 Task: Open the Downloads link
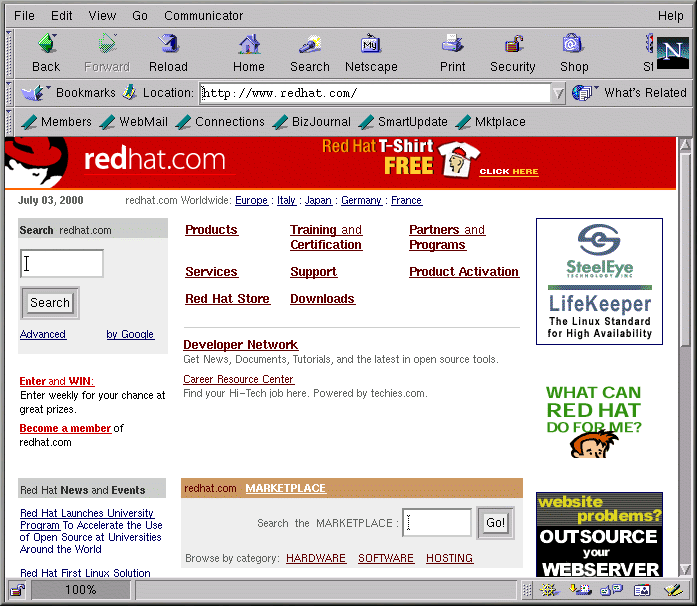322,299
